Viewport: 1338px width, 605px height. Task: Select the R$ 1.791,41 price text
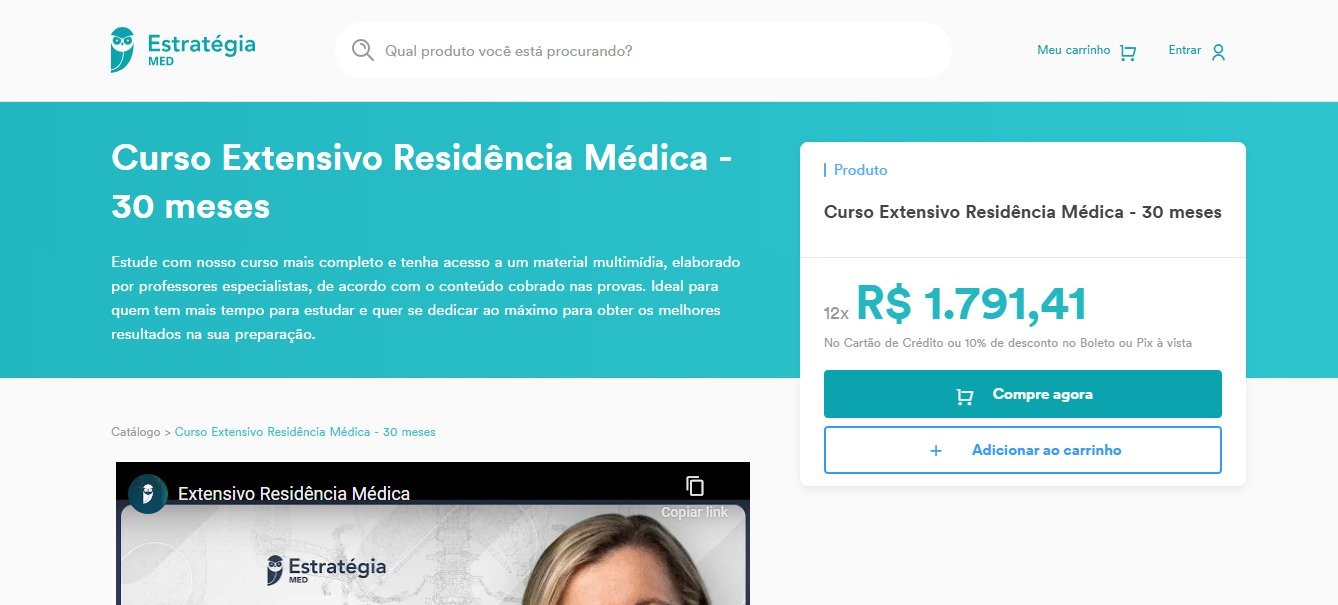point(971,304)
